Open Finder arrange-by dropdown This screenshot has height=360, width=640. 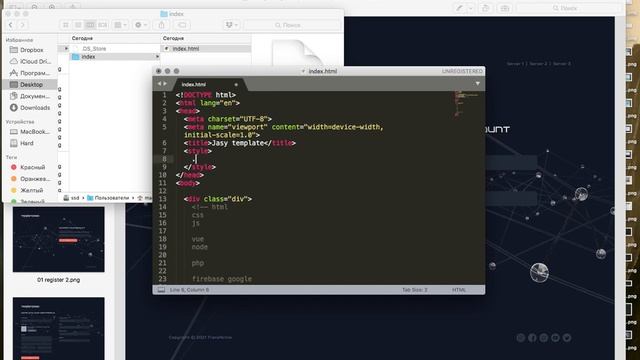tap(120, 25)
